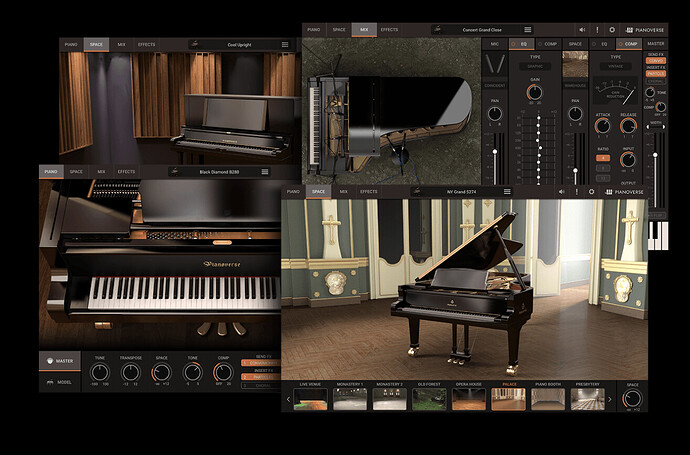Click exclamation alert icon in Concert Grand Close window
690x455 pixels.
tap(597, 30)
